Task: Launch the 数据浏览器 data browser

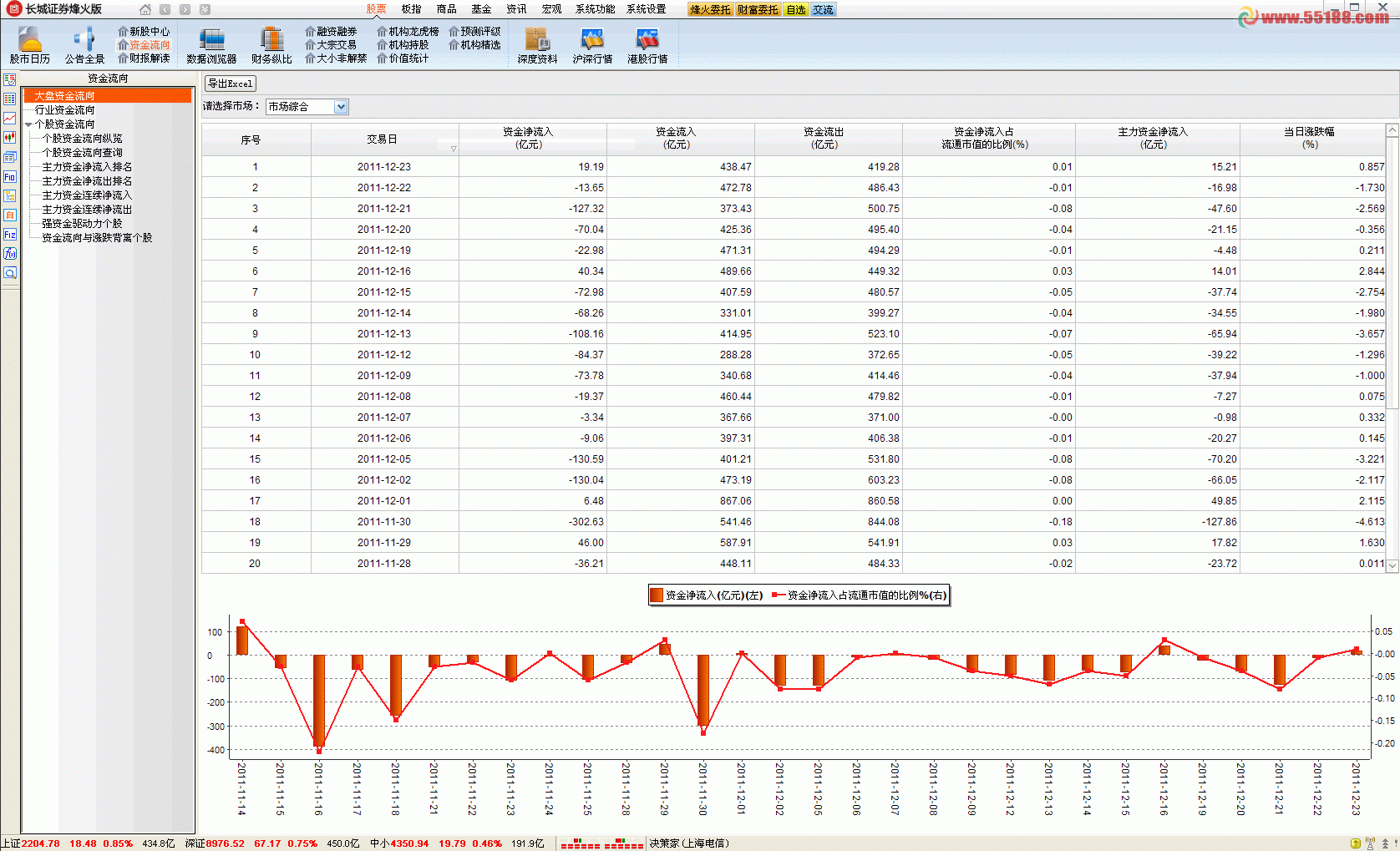Action: tap(211, 45)
